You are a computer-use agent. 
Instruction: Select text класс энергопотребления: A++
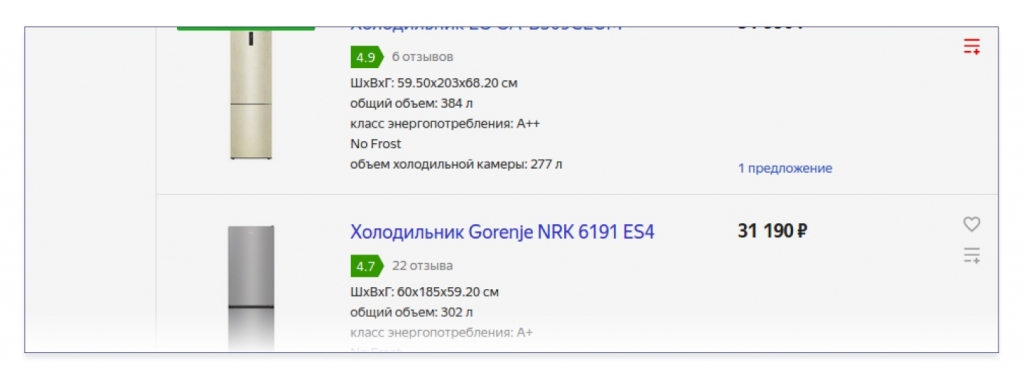(445, 123)
